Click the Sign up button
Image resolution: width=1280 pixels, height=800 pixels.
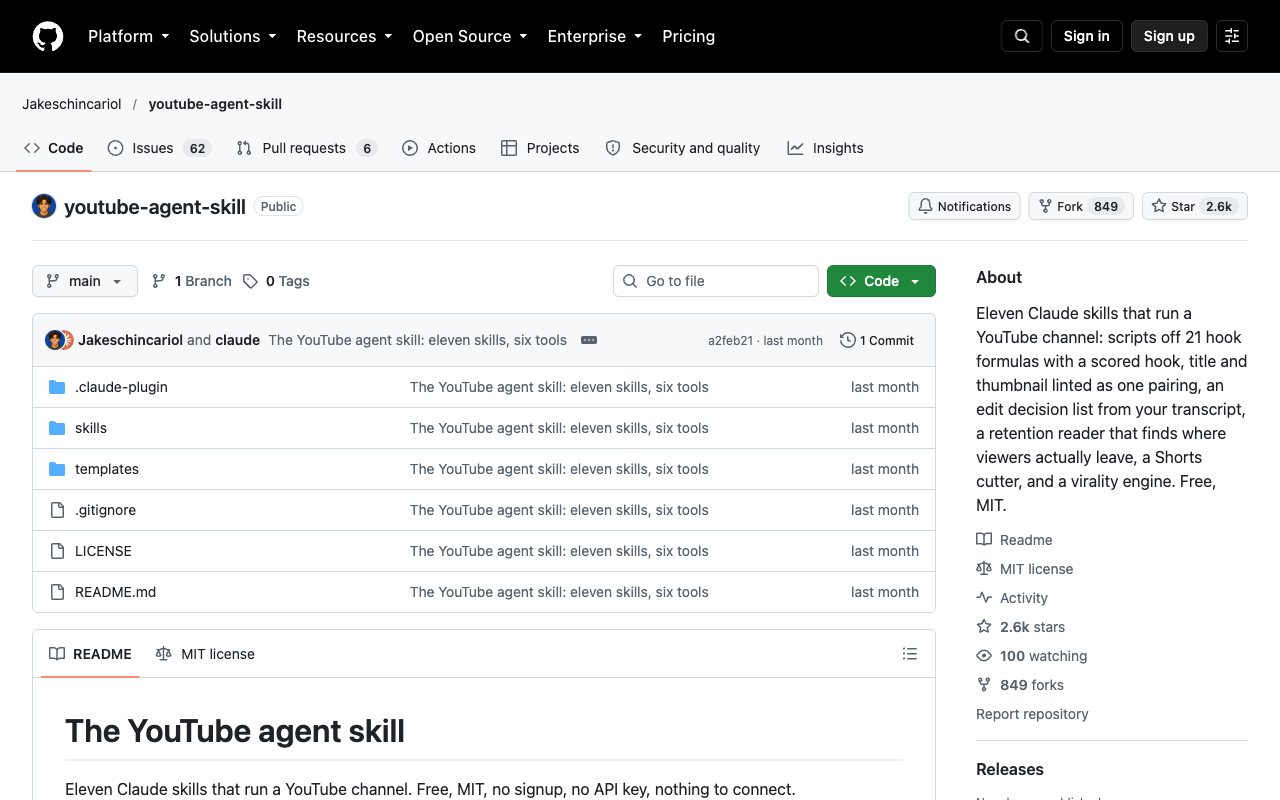point(1169,36)
